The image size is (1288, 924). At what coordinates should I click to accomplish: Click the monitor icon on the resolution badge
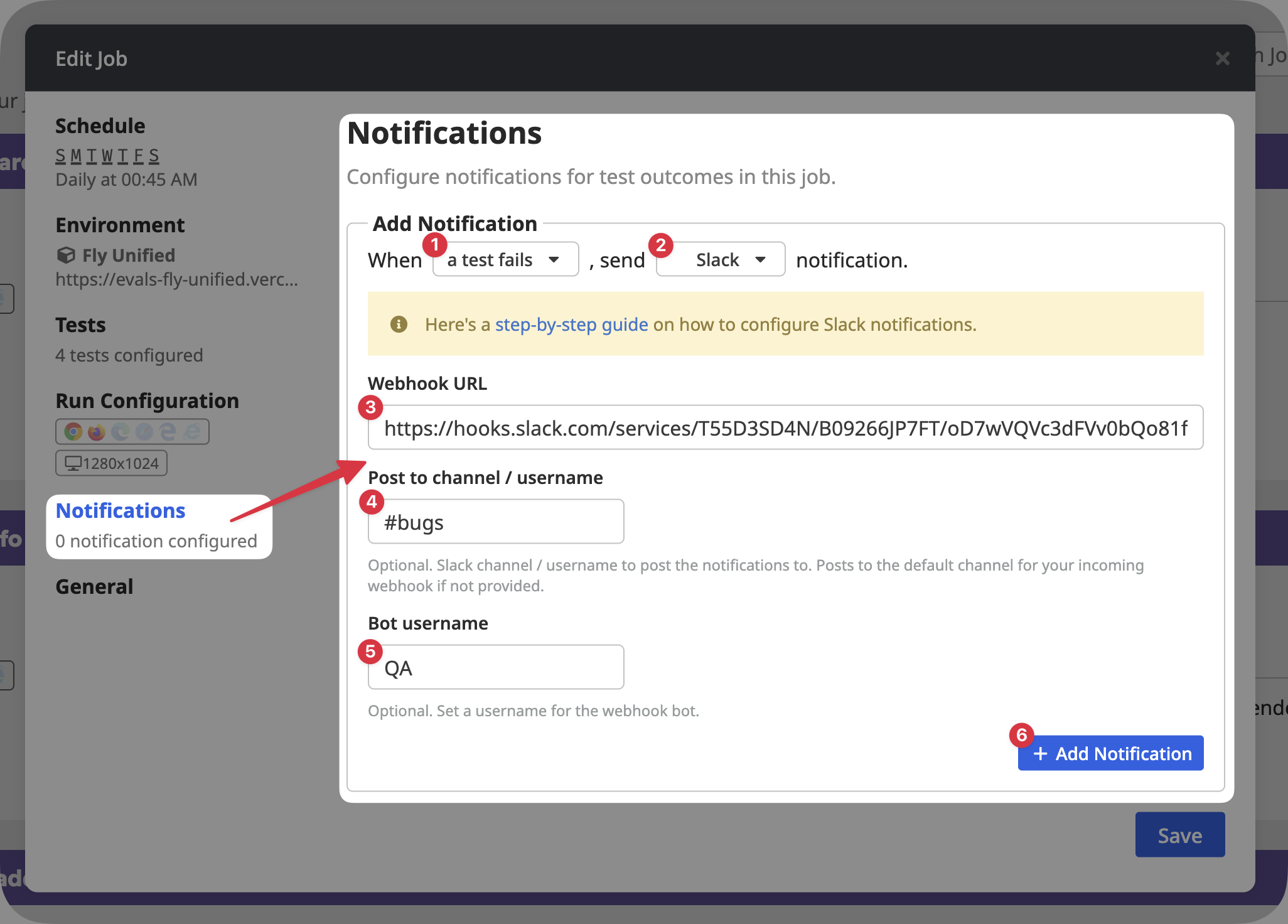(x=73, y=465)
